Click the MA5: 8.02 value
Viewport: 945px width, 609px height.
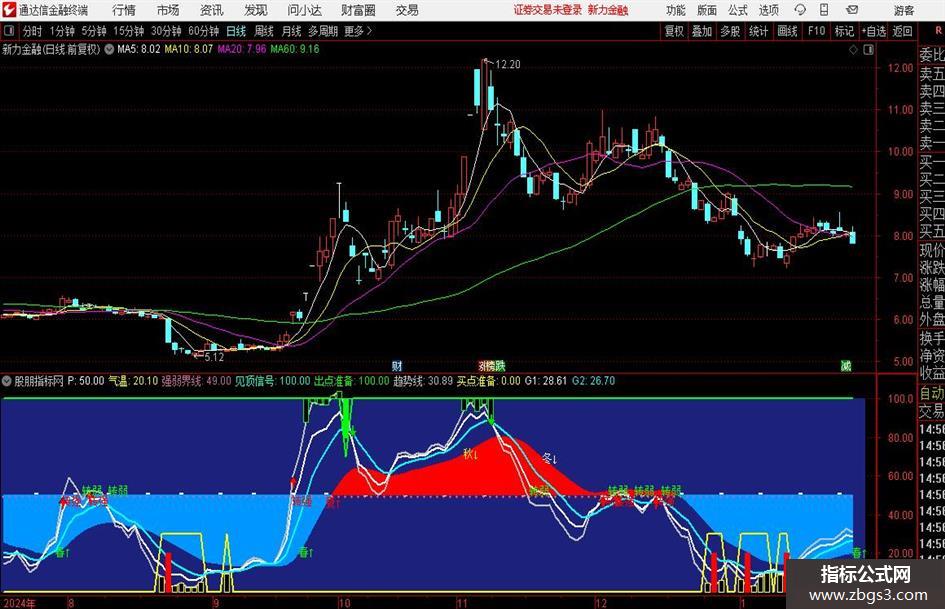pos(139,49)
